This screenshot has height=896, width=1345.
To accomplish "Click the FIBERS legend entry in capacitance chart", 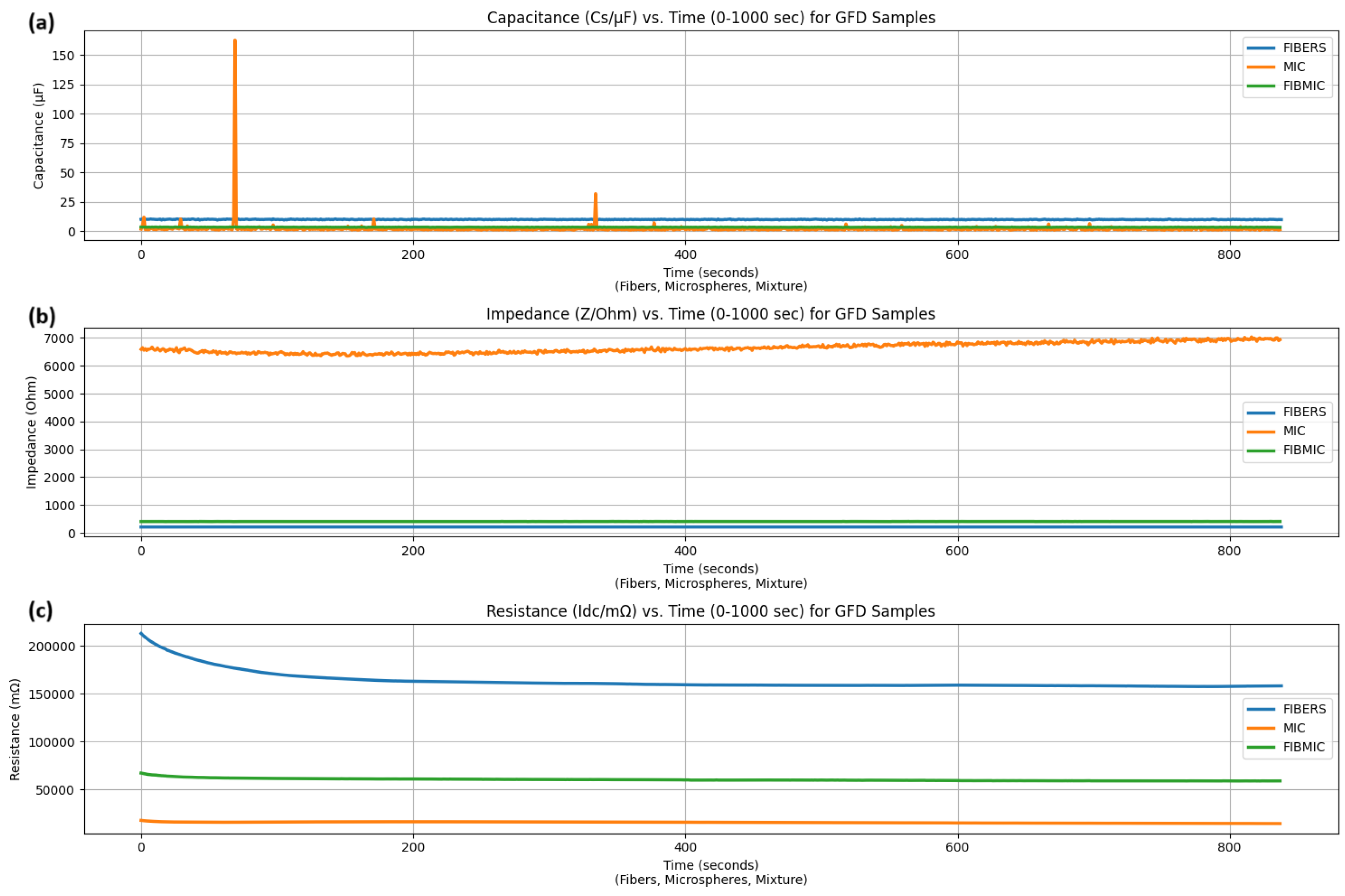I will click(x=1286, y=47).
